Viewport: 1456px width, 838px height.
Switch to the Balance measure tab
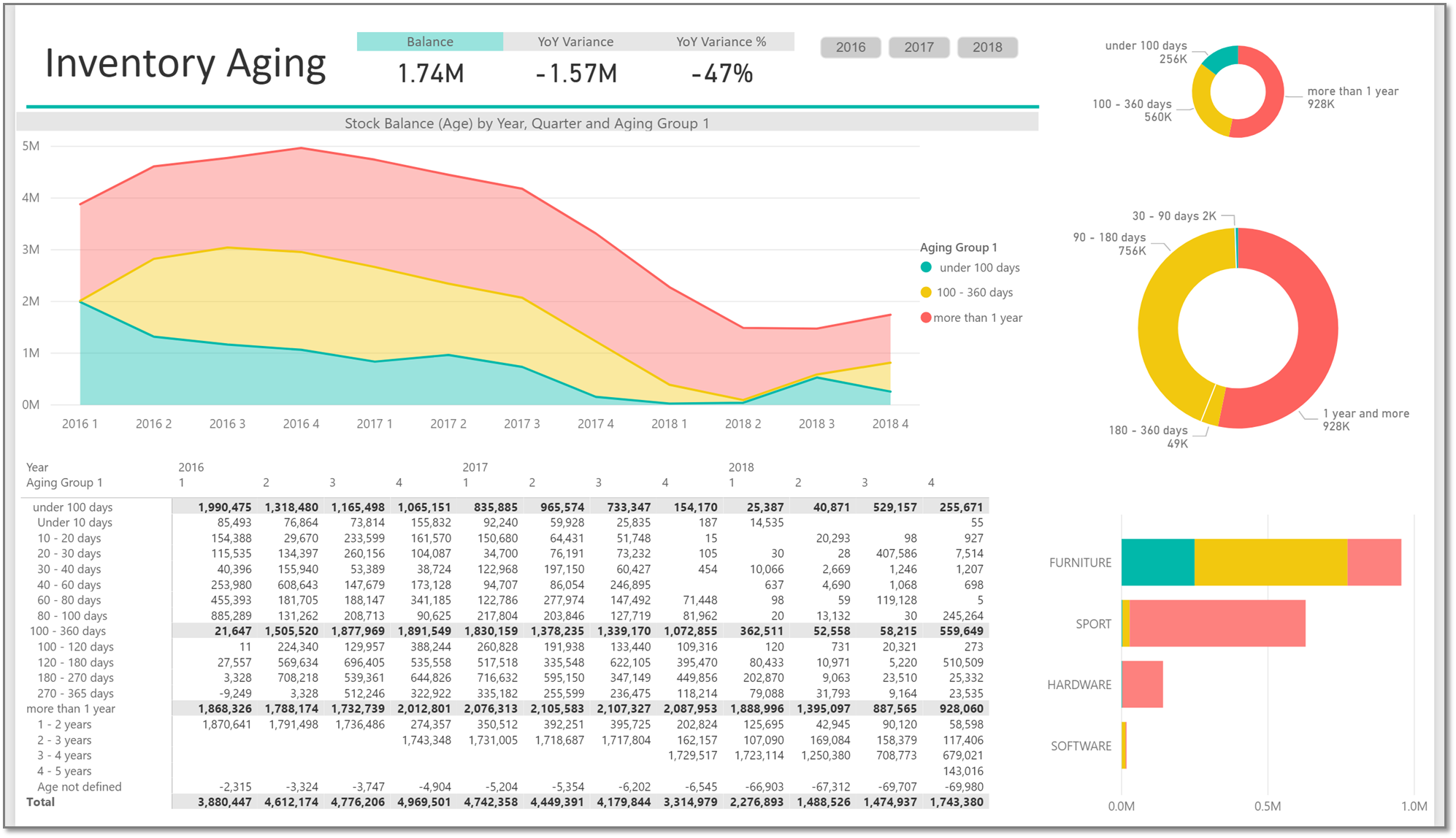(x=429, y=42)
